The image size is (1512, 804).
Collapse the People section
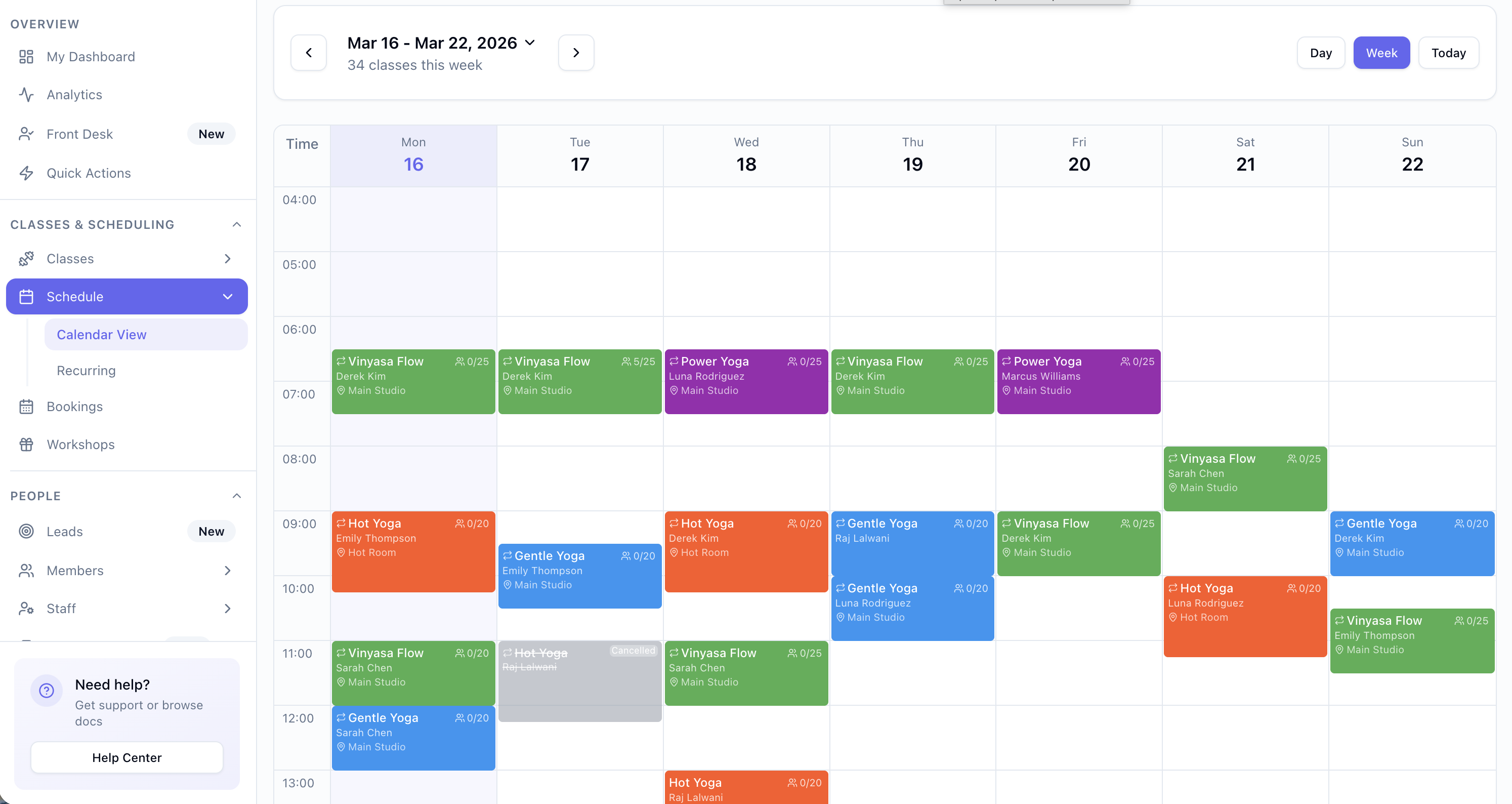(236, 495)
